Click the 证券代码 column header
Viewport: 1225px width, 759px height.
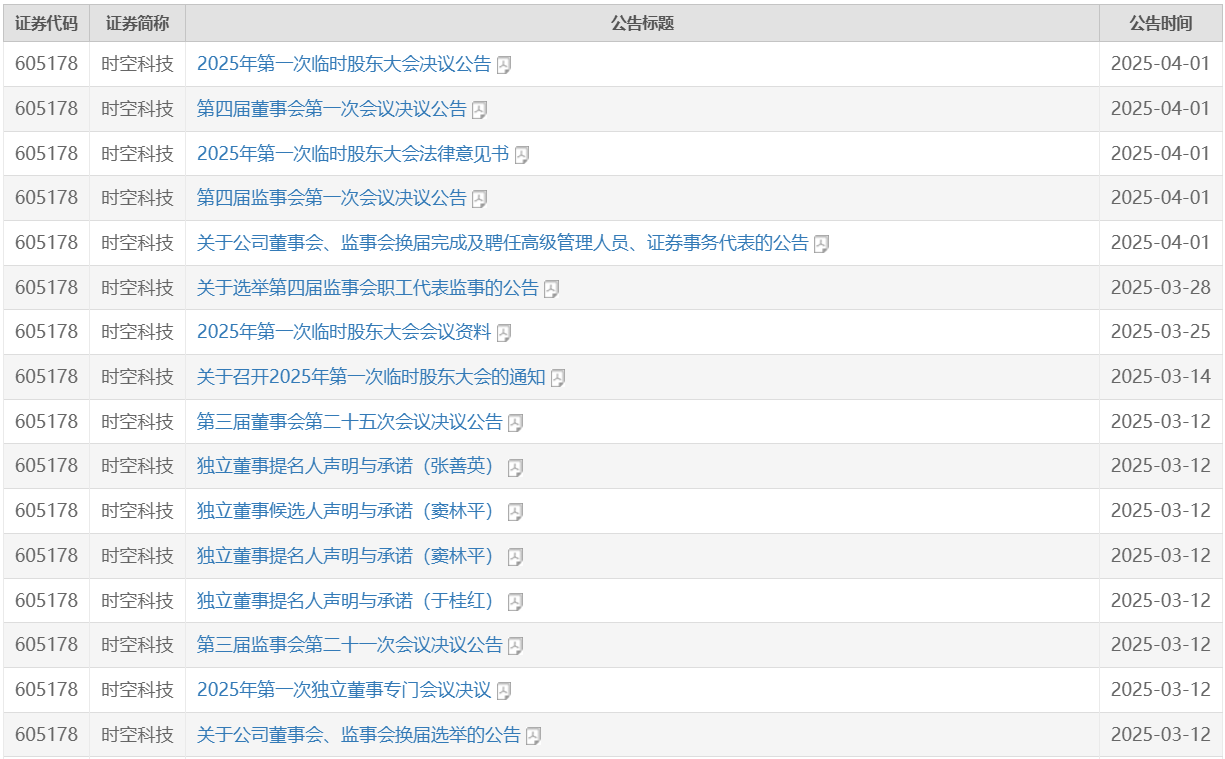46,23
